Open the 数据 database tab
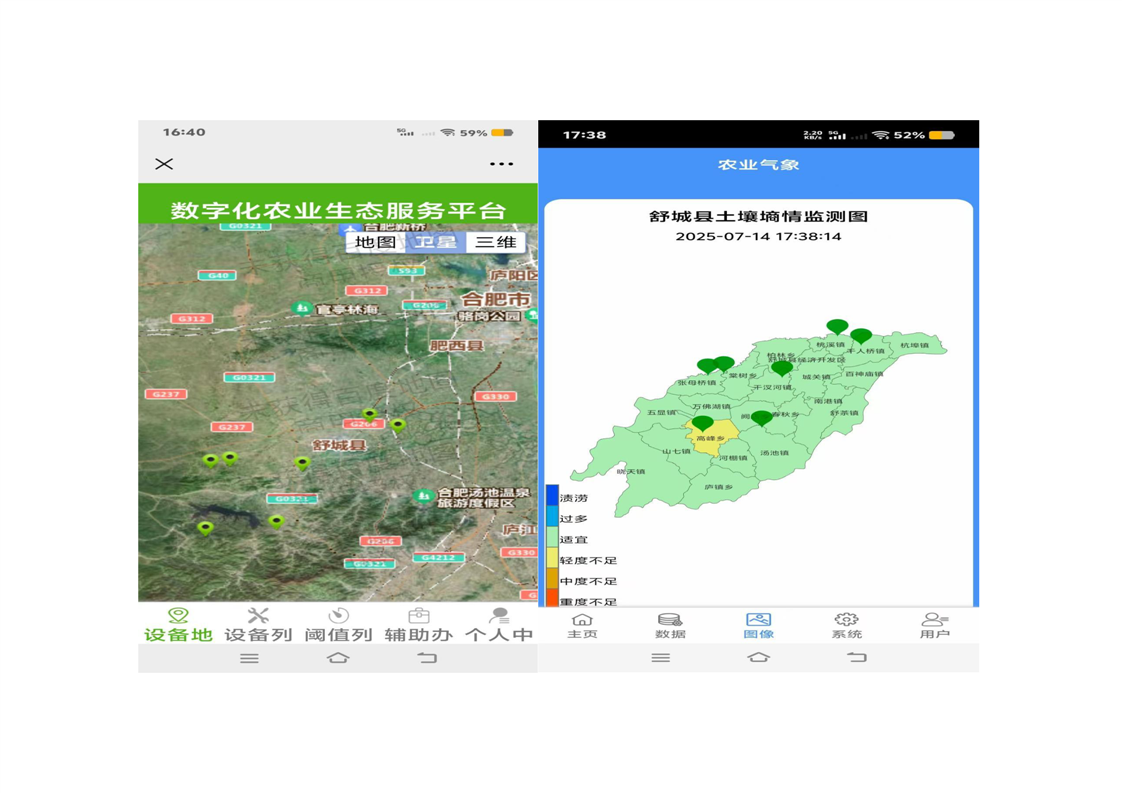Viewport: 1122px width, 793px height. (670, 626)
